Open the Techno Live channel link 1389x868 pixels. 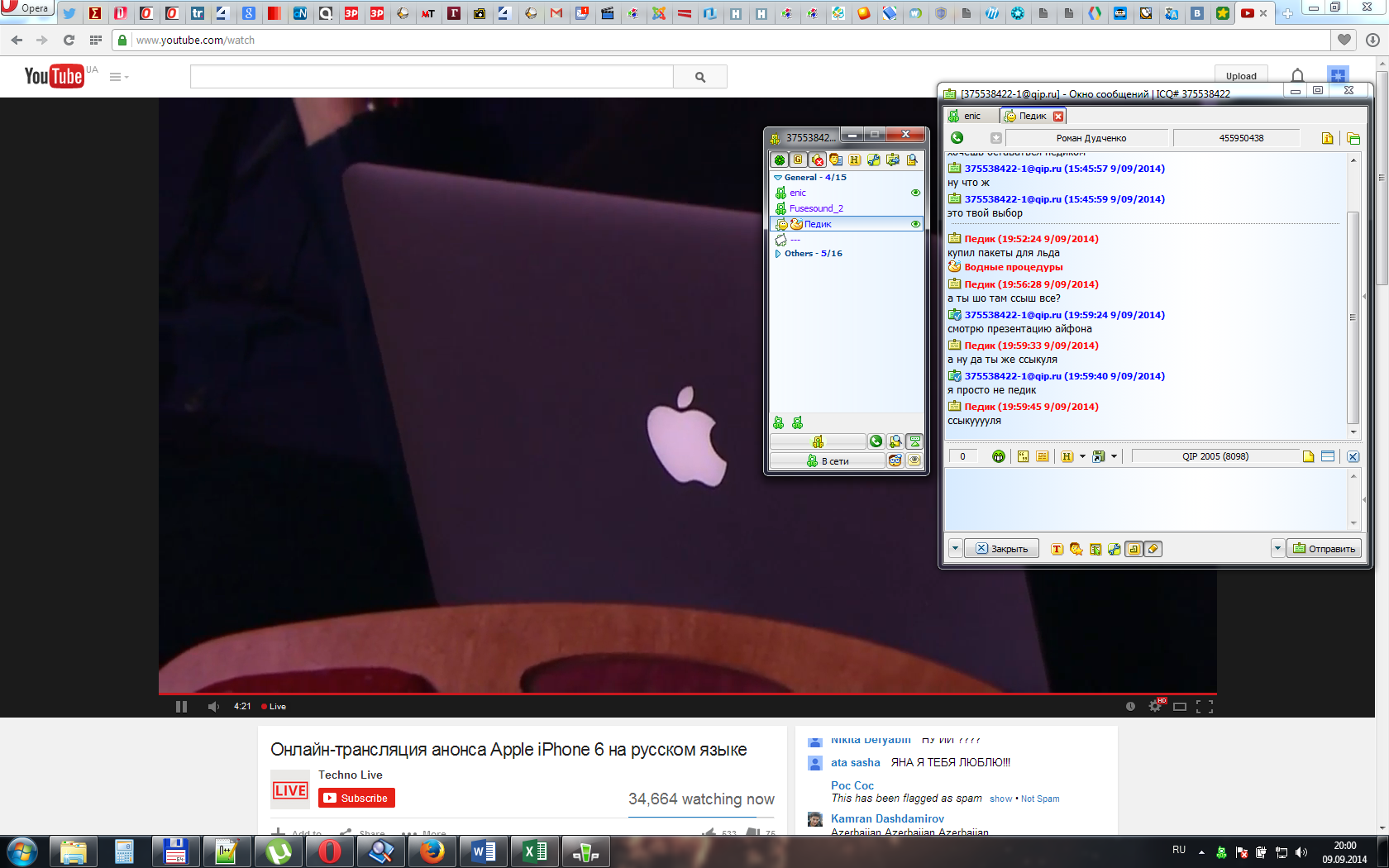point(351,775)
